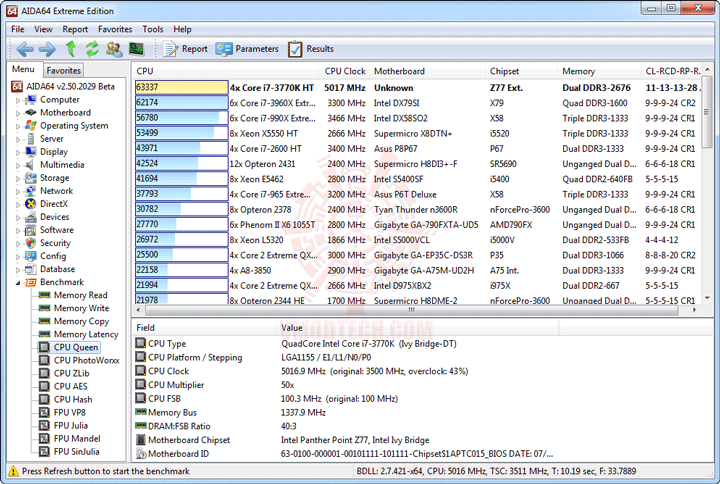This screenshot has height=484, width=720.
Task: Select the CPU ZLib benchmark icon
Action: (x=45, y=373)
